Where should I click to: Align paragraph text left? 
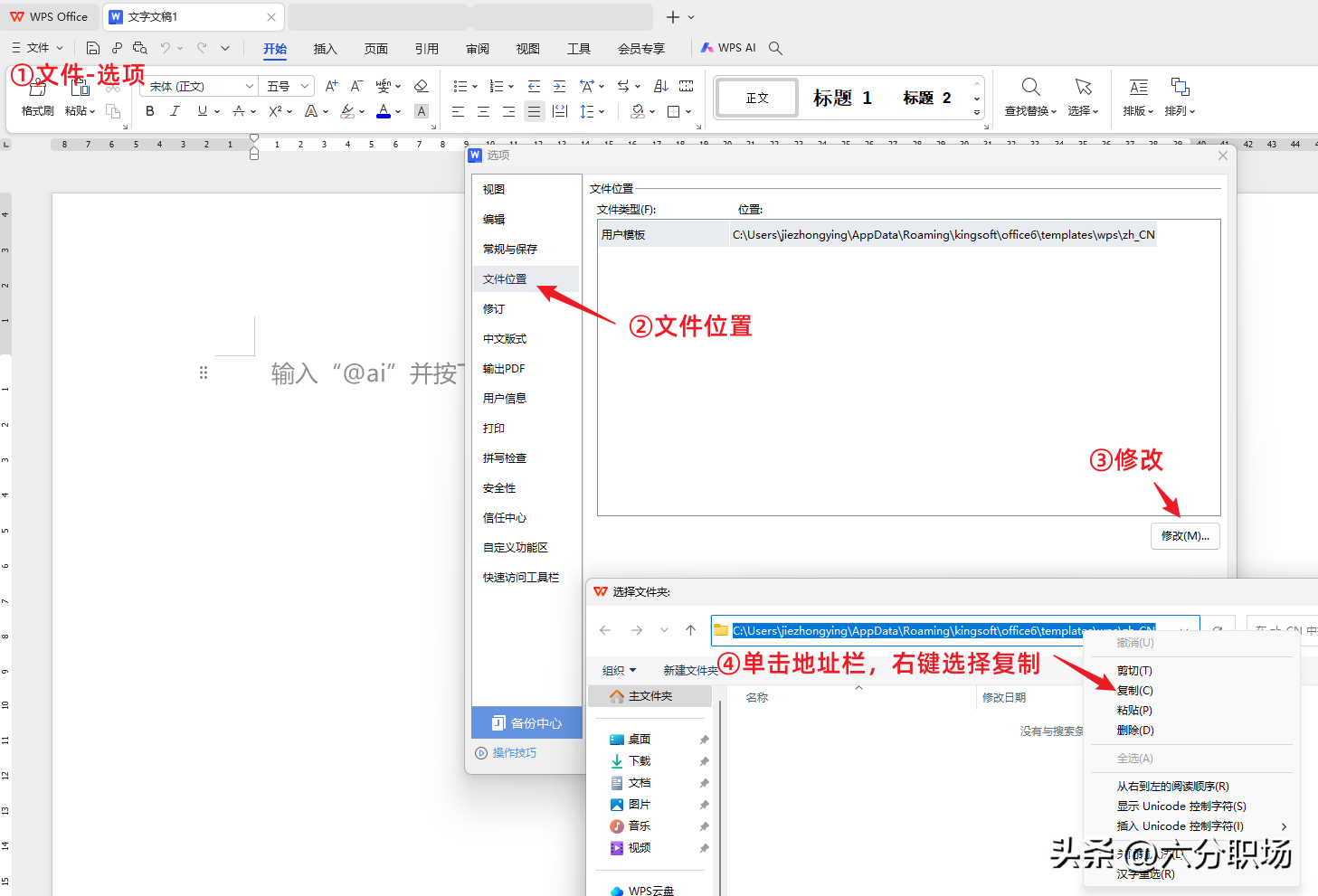(x=458, y=111)
